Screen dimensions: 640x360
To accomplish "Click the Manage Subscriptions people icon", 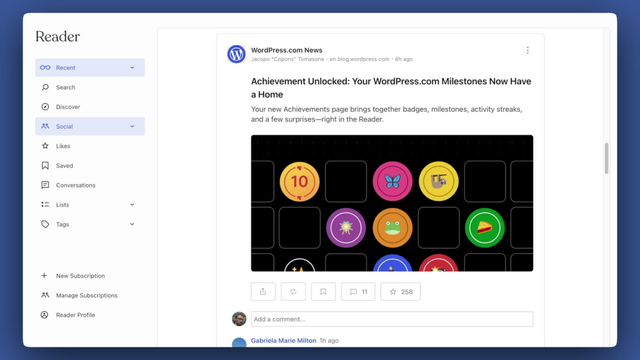I will 45,295.
